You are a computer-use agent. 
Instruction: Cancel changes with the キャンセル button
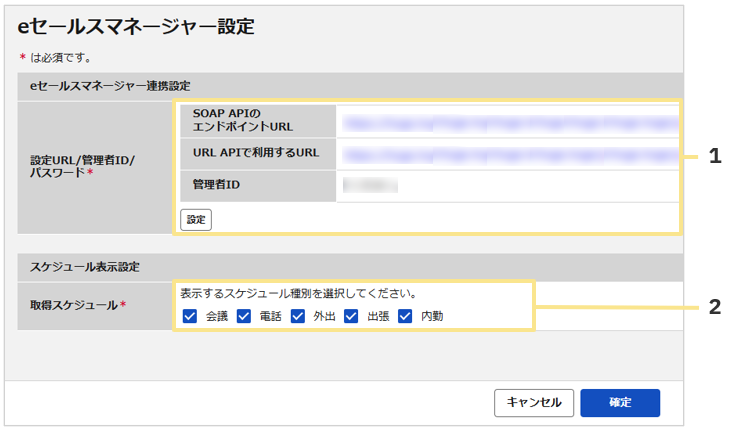[x=534, y=403]
